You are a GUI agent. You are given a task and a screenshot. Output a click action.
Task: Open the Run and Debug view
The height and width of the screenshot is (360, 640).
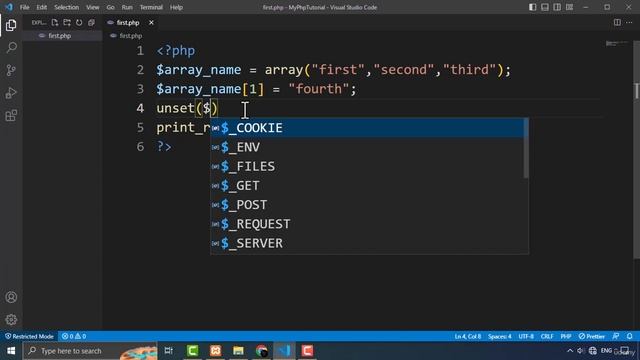tap(11, 93)
